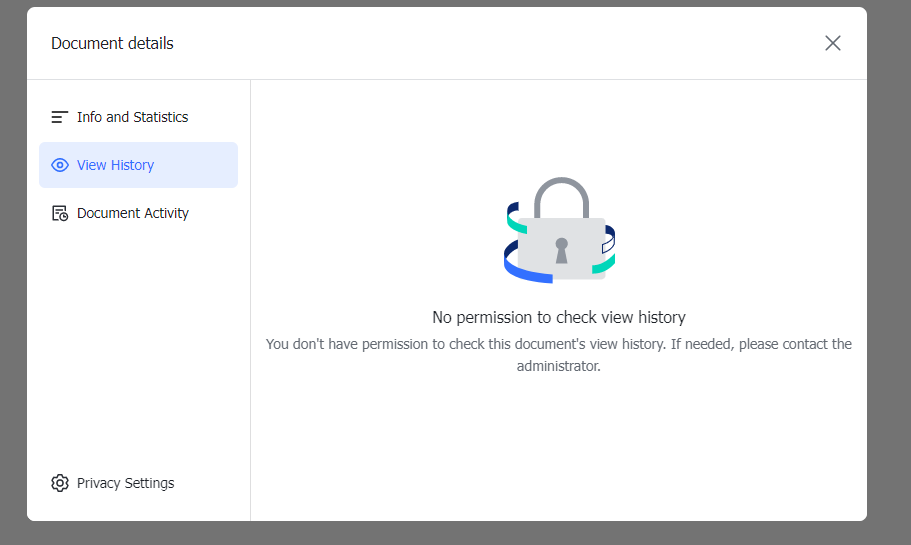The width and height of the screenshot is (911, 545).
Task: Close the Document details dialog
Action: point(832,43)
